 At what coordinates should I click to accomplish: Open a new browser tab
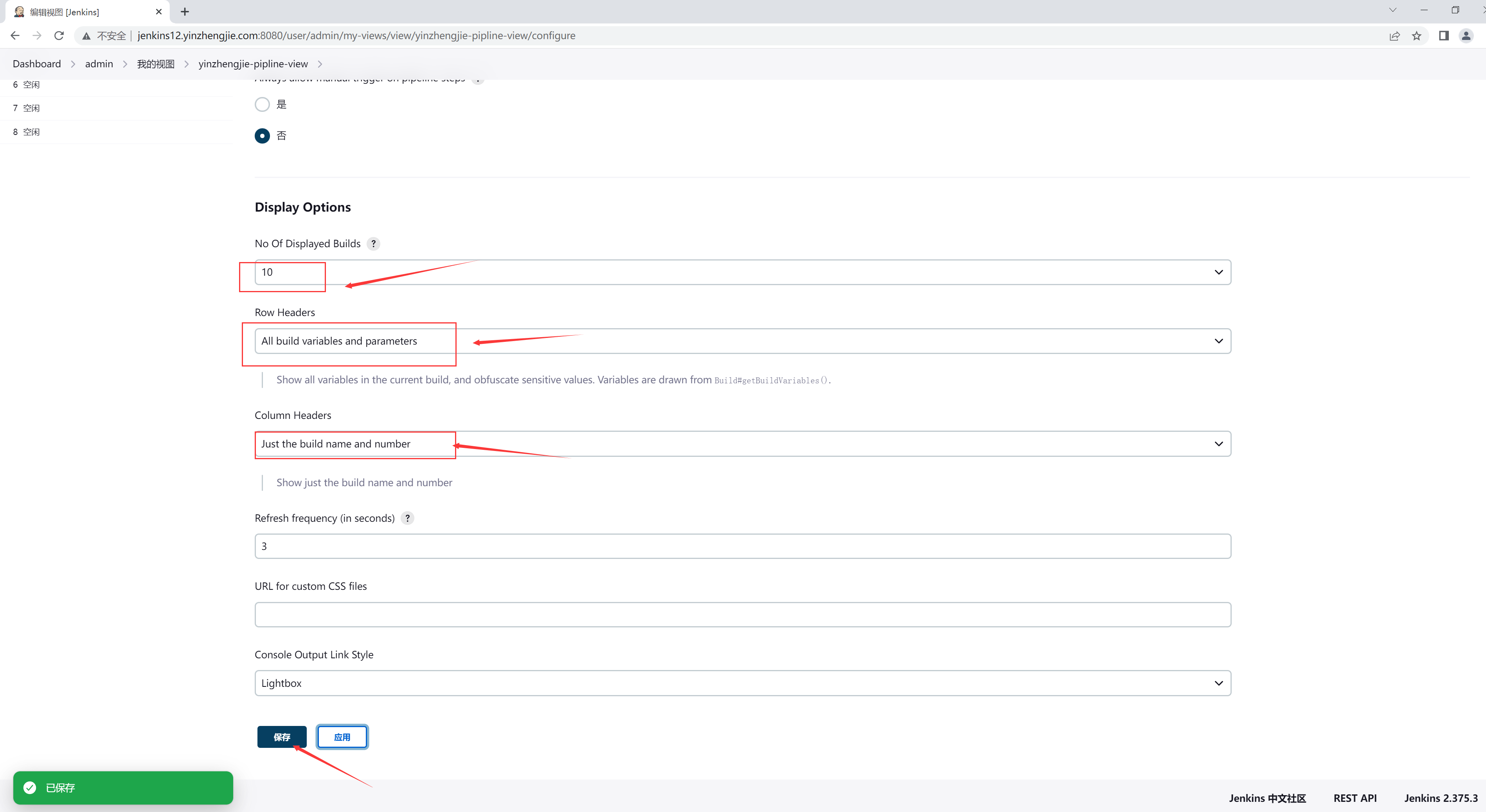(x=185, y=11)
